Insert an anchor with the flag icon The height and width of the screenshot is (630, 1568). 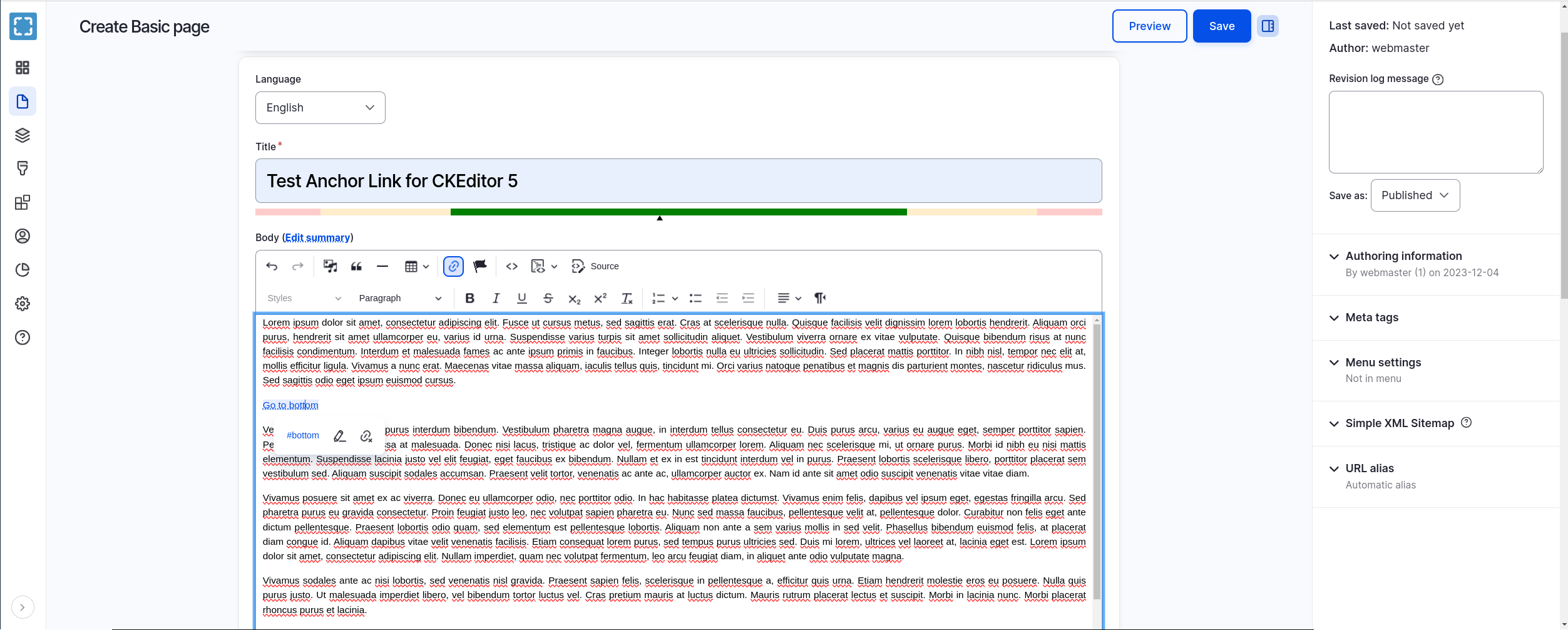[x=480, y=266]
